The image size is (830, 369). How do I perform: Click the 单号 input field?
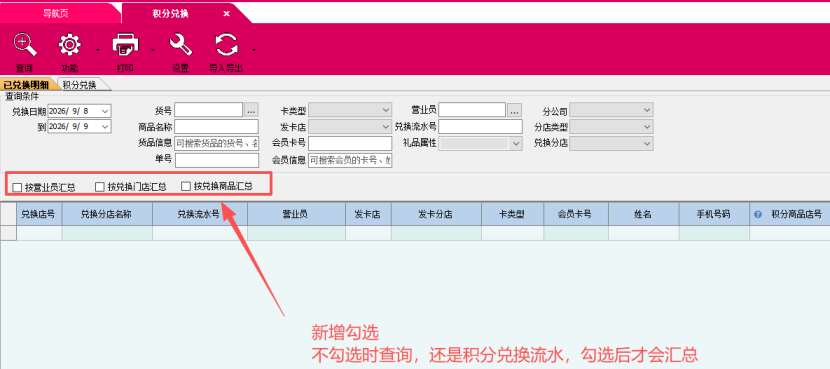tap(217, 160)
